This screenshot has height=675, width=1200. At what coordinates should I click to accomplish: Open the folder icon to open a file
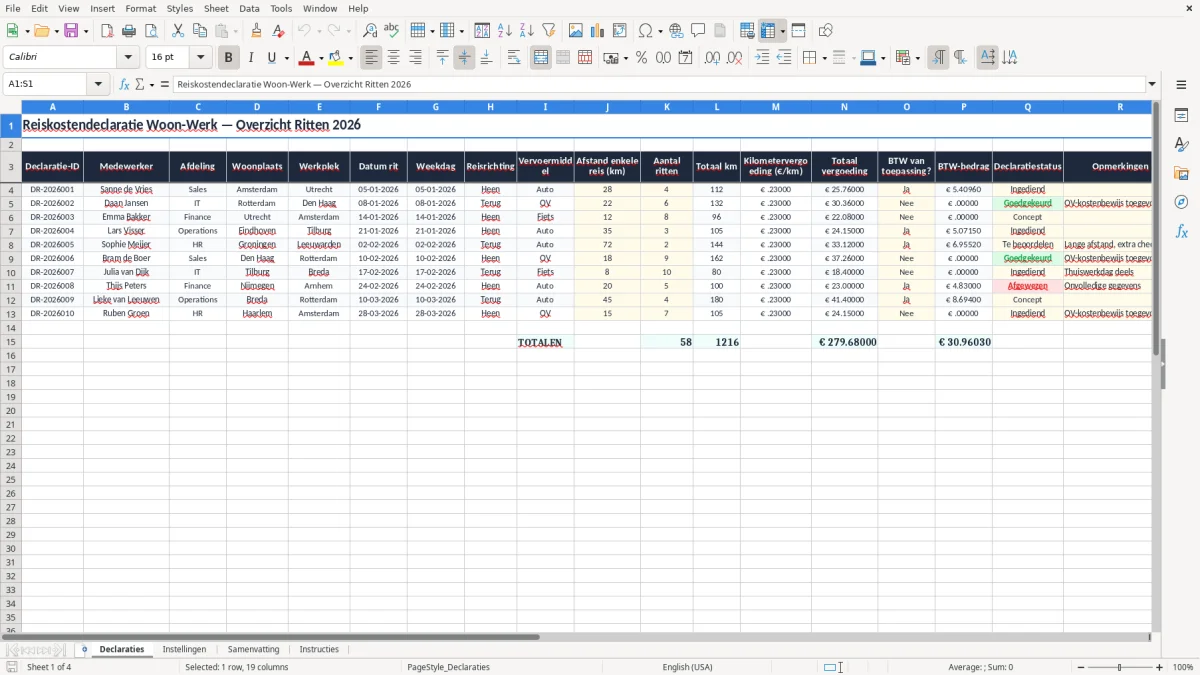tap(40, 31)
